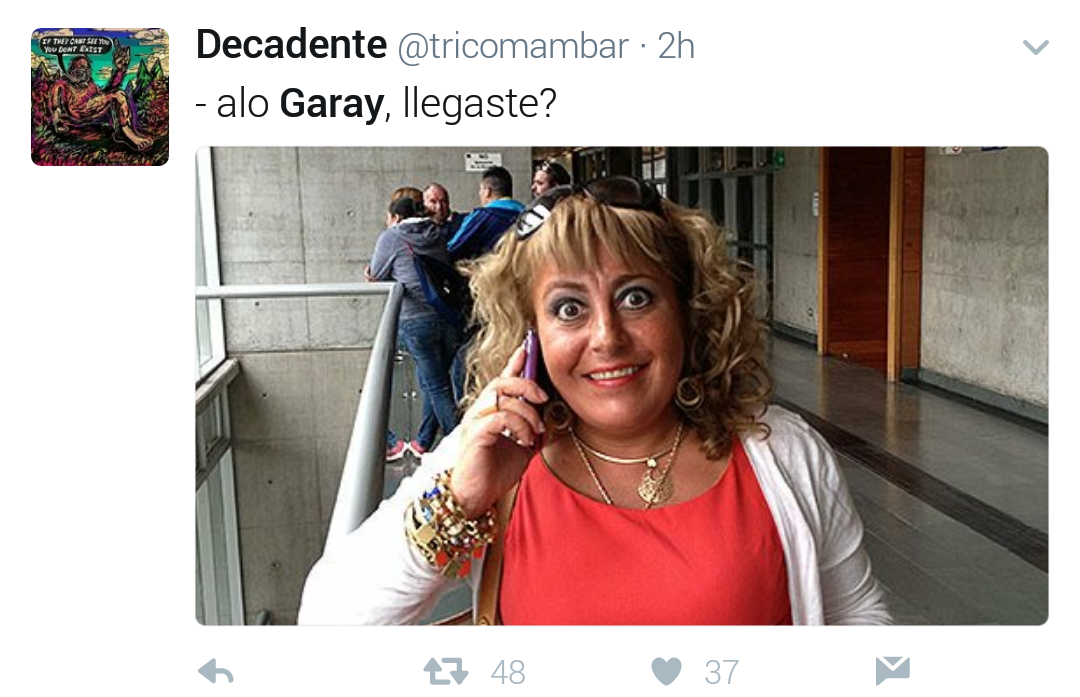Screen dimensions: 1080x697
Task: View the likes count 37
Action: (722, 672)
